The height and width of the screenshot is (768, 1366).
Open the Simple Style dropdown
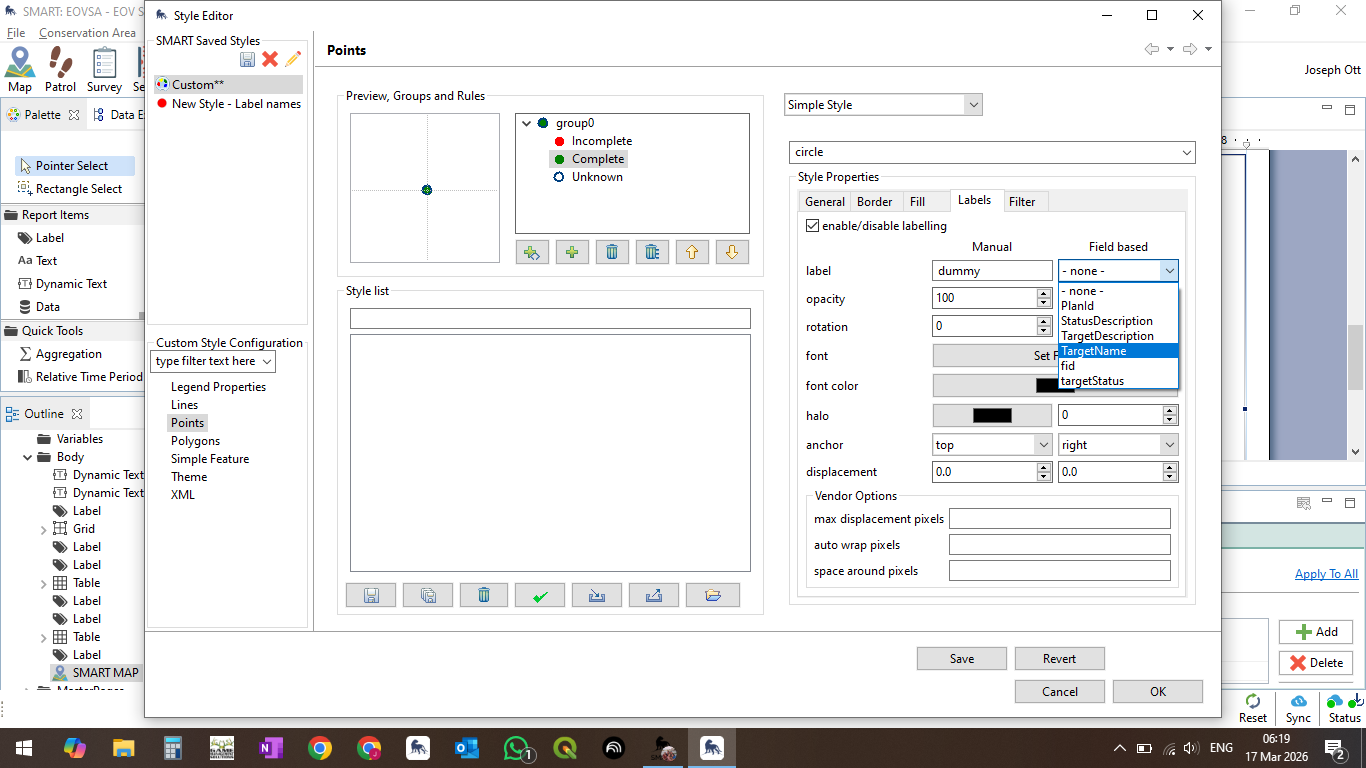(973, 105)
